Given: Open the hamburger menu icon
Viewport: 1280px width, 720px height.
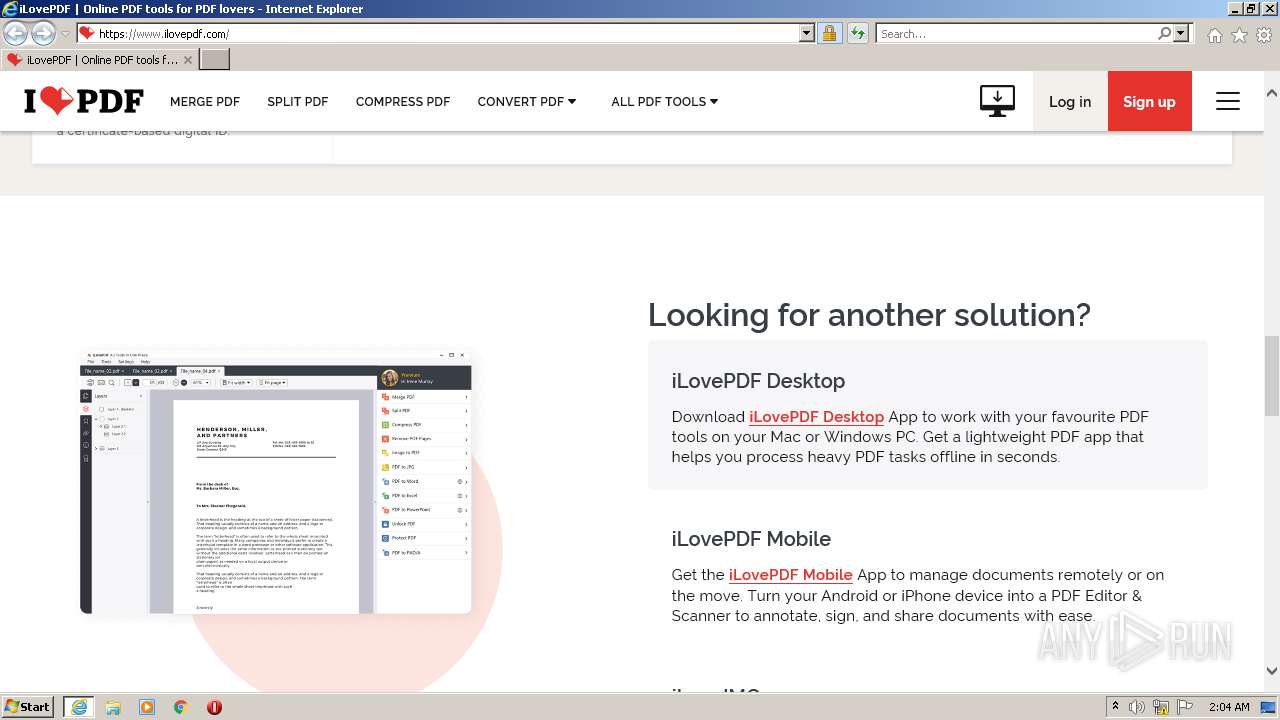Looking at the screenshot, I should point(1228,101).
